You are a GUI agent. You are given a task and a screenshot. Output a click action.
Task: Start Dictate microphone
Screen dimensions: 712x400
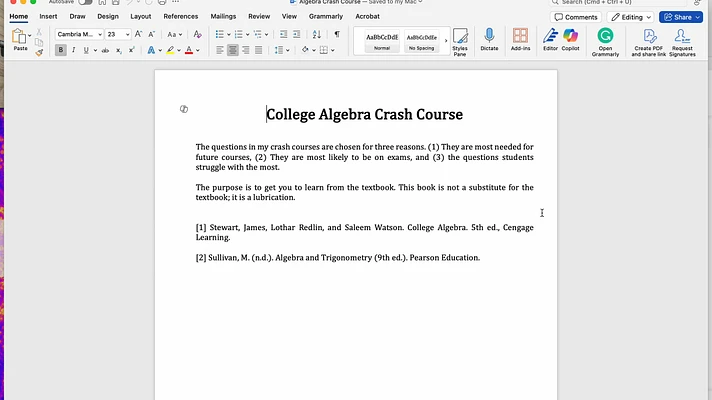click(x=489, y=39)
